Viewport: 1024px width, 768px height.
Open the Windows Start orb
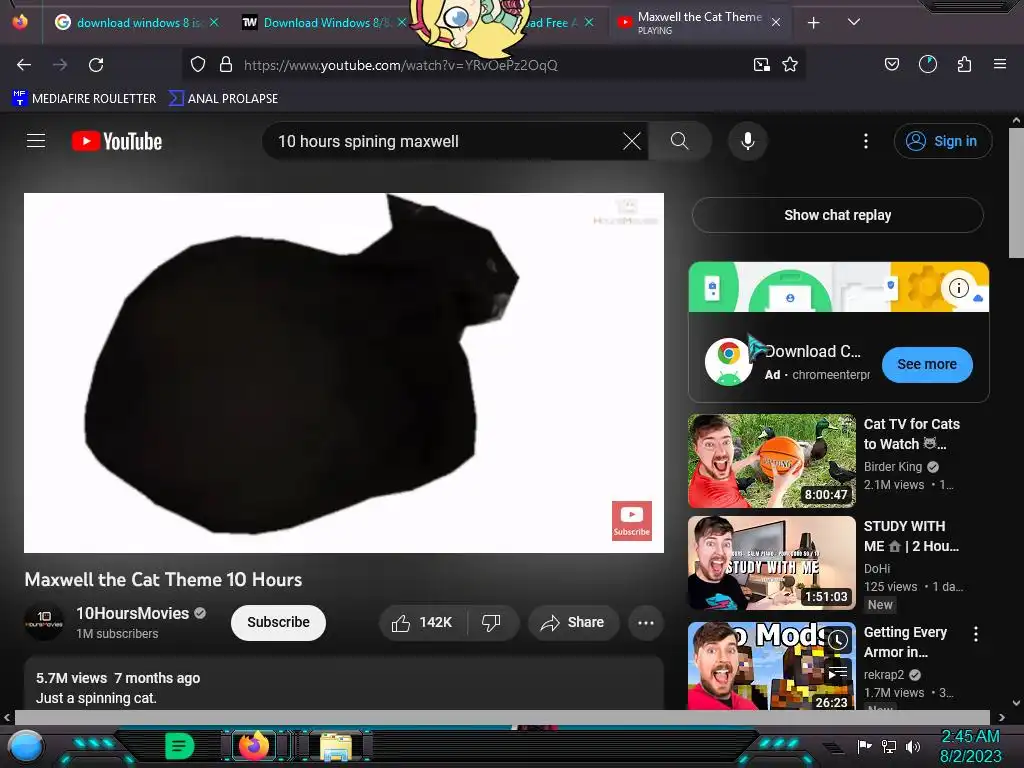[26, 746]
